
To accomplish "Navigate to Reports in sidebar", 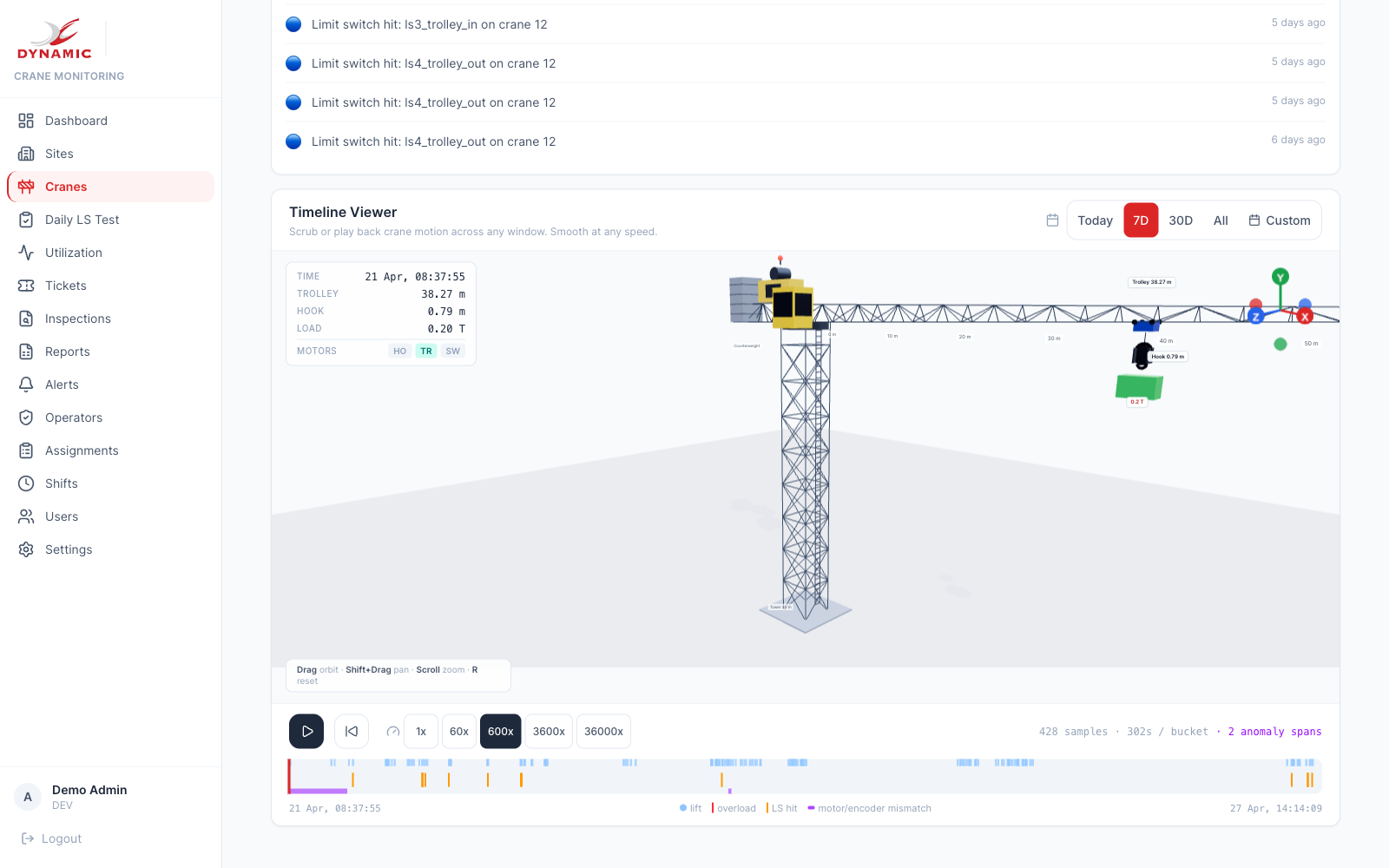I will point(68,352).
